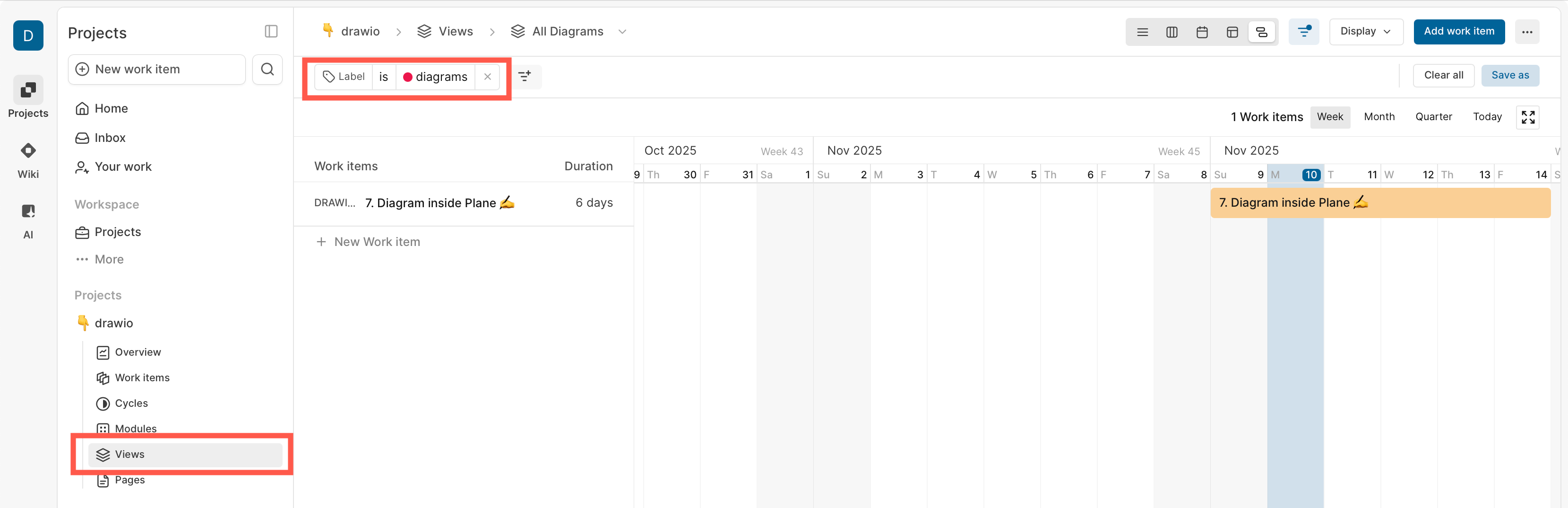Open the All Diagrams view switcher chevron
This screenshot has height=508, width=1568.
[622, 31]
